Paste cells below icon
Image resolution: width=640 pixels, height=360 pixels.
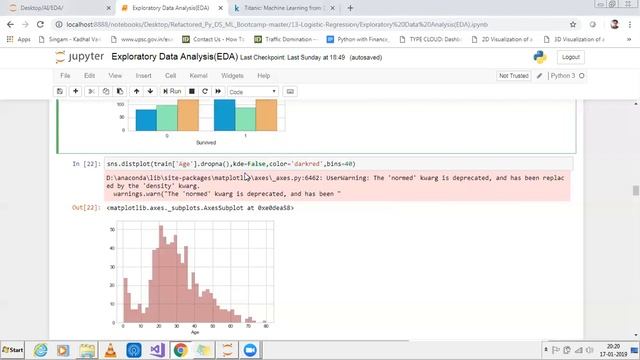click(120, 91)
